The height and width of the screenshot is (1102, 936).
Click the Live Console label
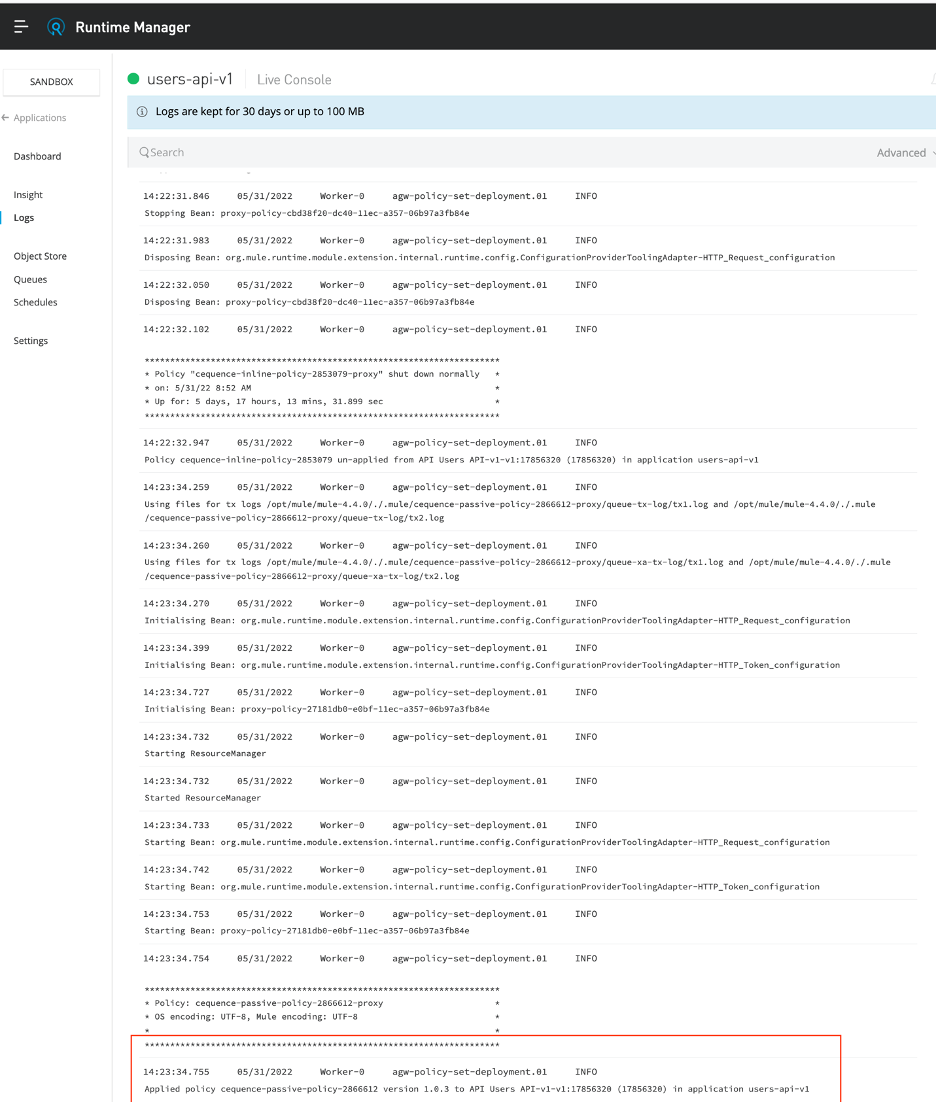[x=294, y=80]
